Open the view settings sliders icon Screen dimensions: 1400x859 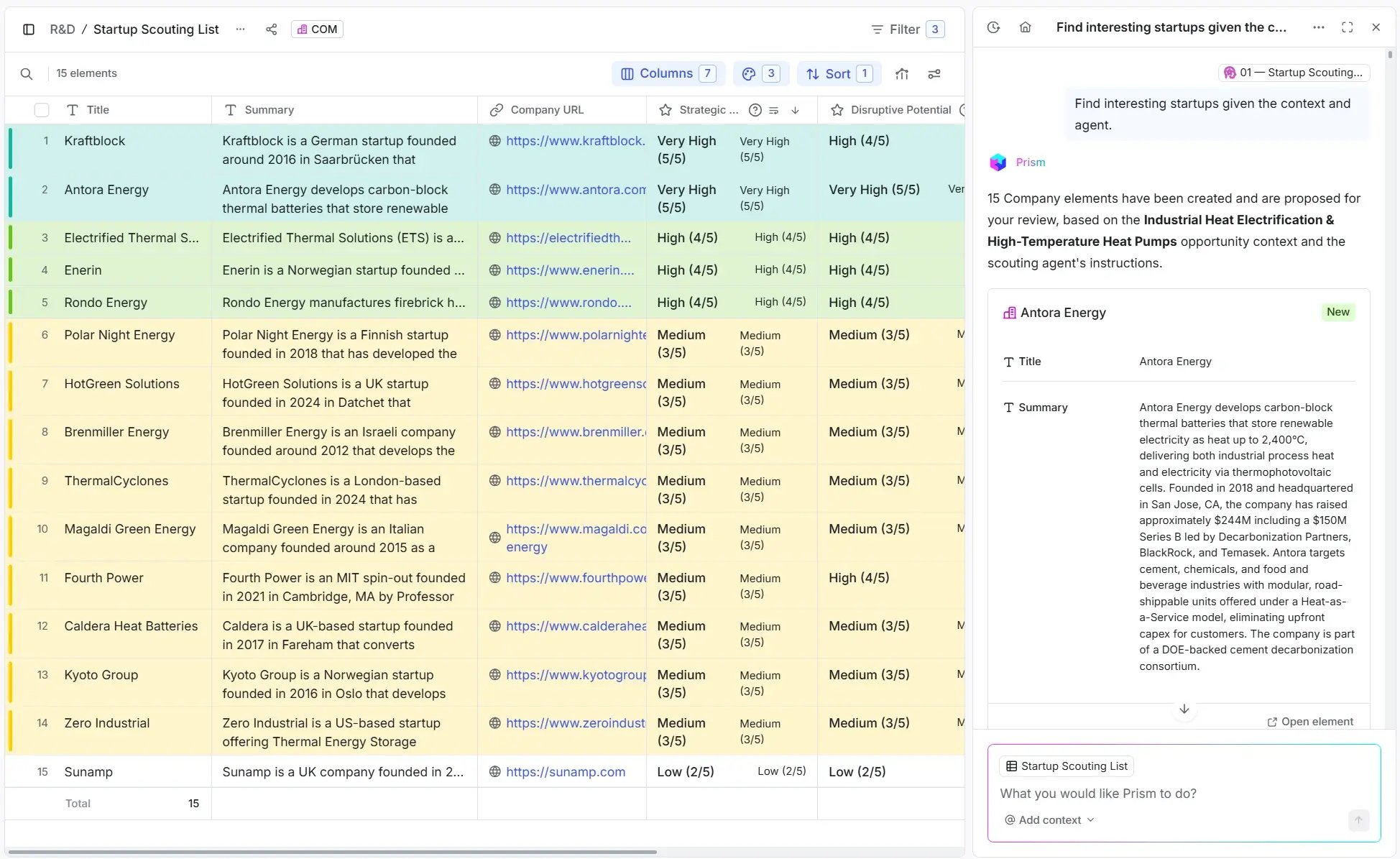(934, 73)
